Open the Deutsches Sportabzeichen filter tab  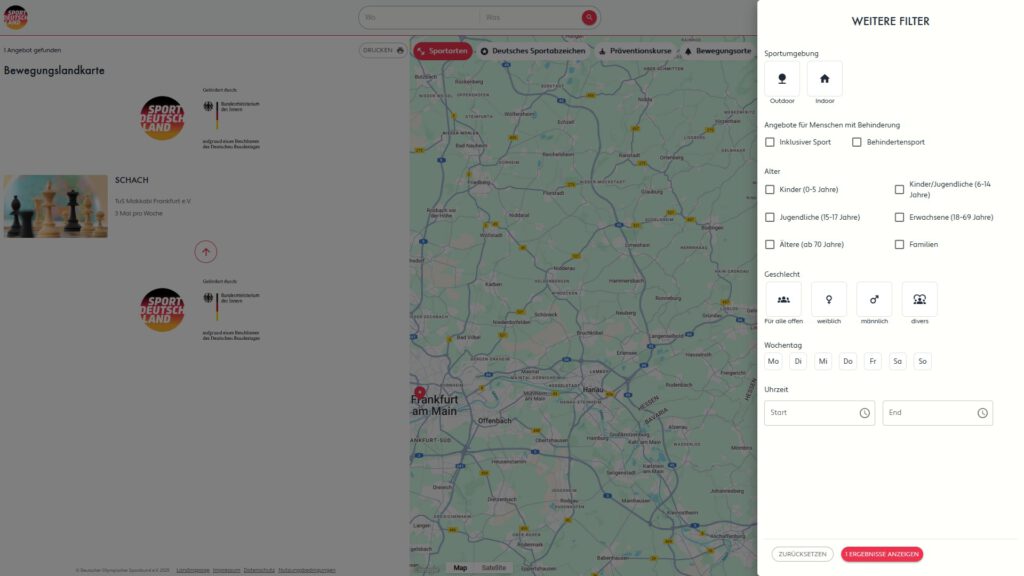coord(532,51)
